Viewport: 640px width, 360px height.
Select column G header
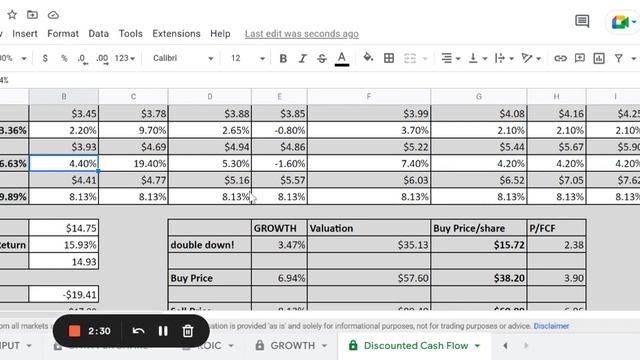pos(479,97)
